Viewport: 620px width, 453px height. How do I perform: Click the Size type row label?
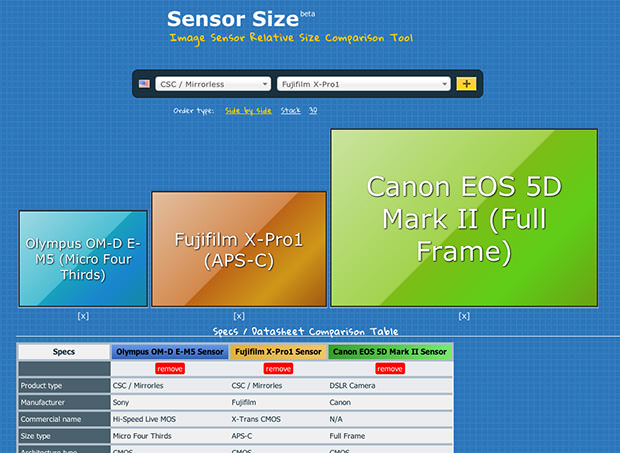64,436
